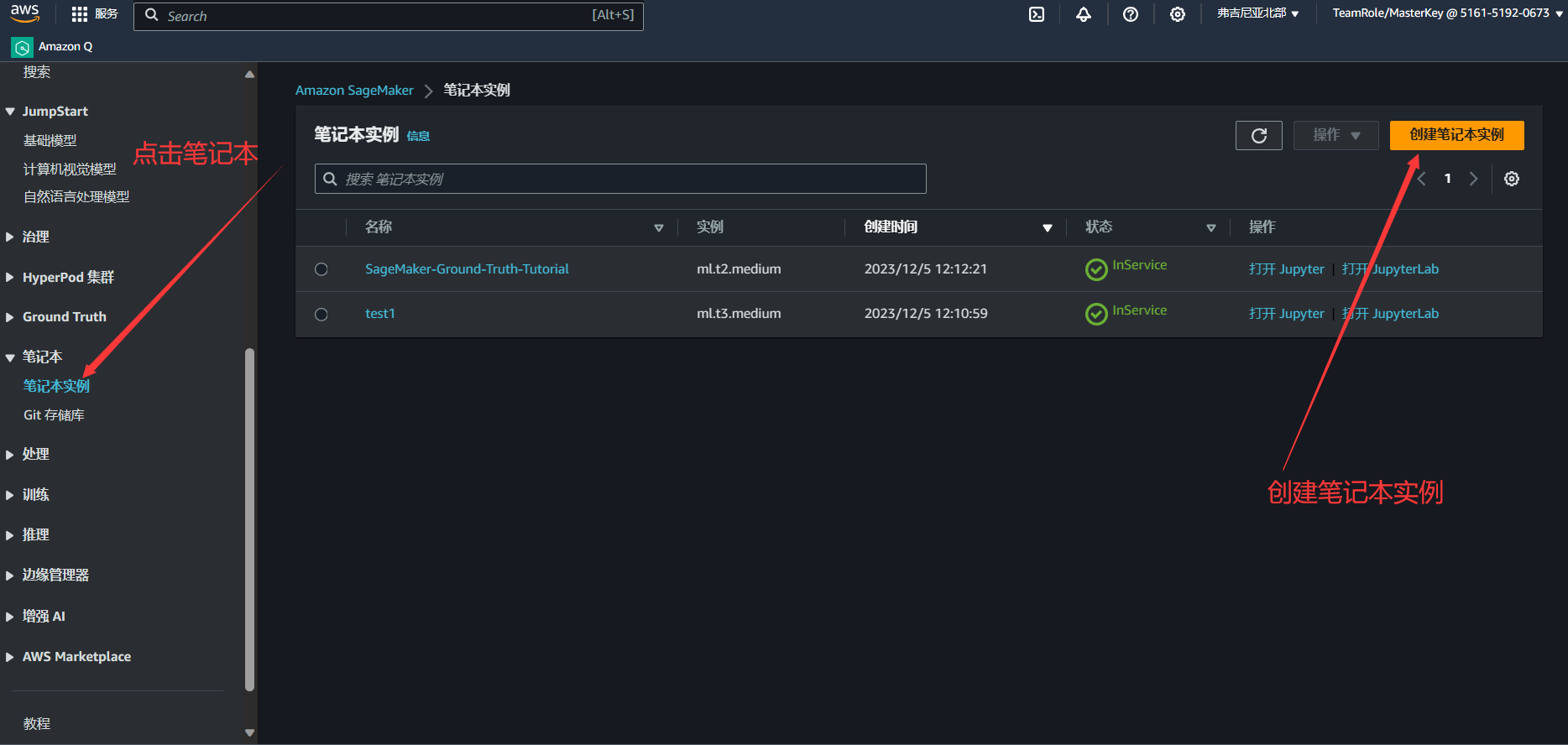Screen dimensions: 1568x745
Task: Click 打开 Jupyter for test1
Action: (x=1286, y=314)
